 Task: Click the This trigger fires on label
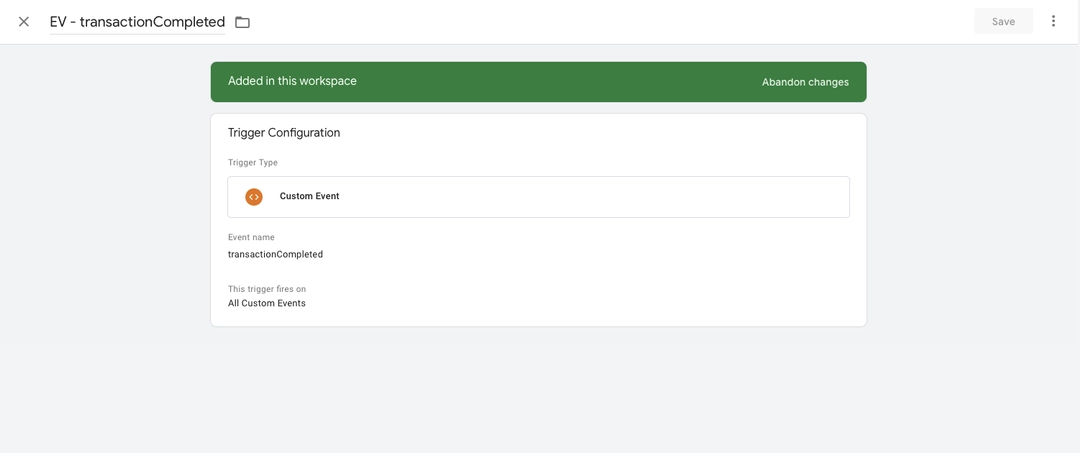tap(267, 289)
